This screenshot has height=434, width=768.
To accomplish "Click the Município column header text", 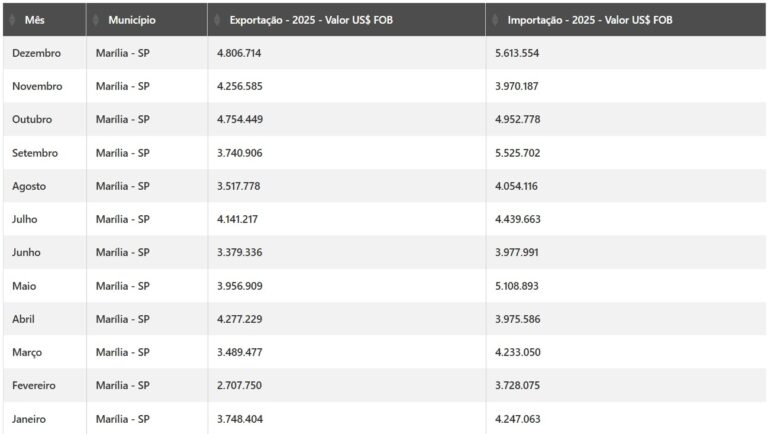I will (x=133, y=20).
